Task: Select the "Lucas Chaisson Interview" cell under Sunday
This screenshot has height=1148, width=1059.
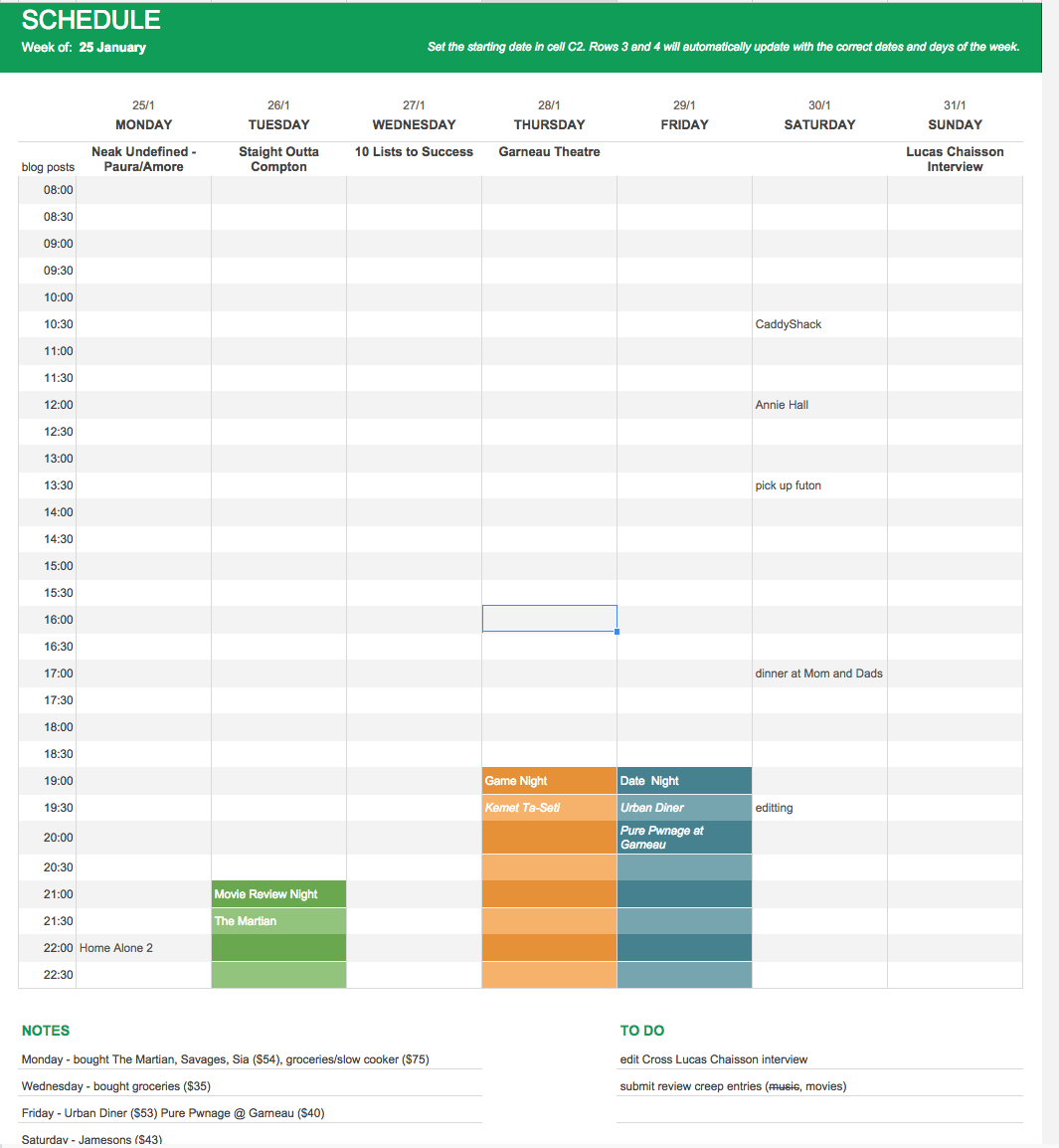Action: click(x=955, y=159)
